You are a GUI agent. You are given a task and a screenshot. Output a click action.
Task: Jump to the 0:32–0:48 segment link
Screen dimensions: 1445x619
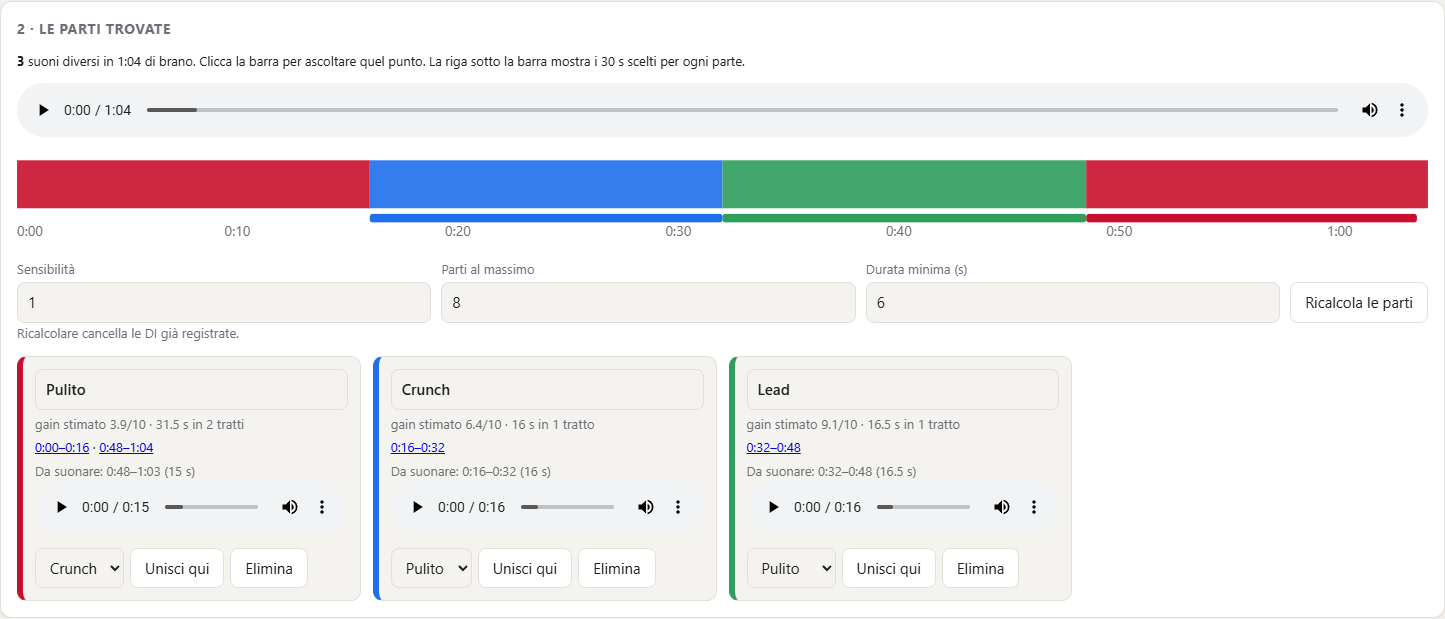[x=774, y=448]
